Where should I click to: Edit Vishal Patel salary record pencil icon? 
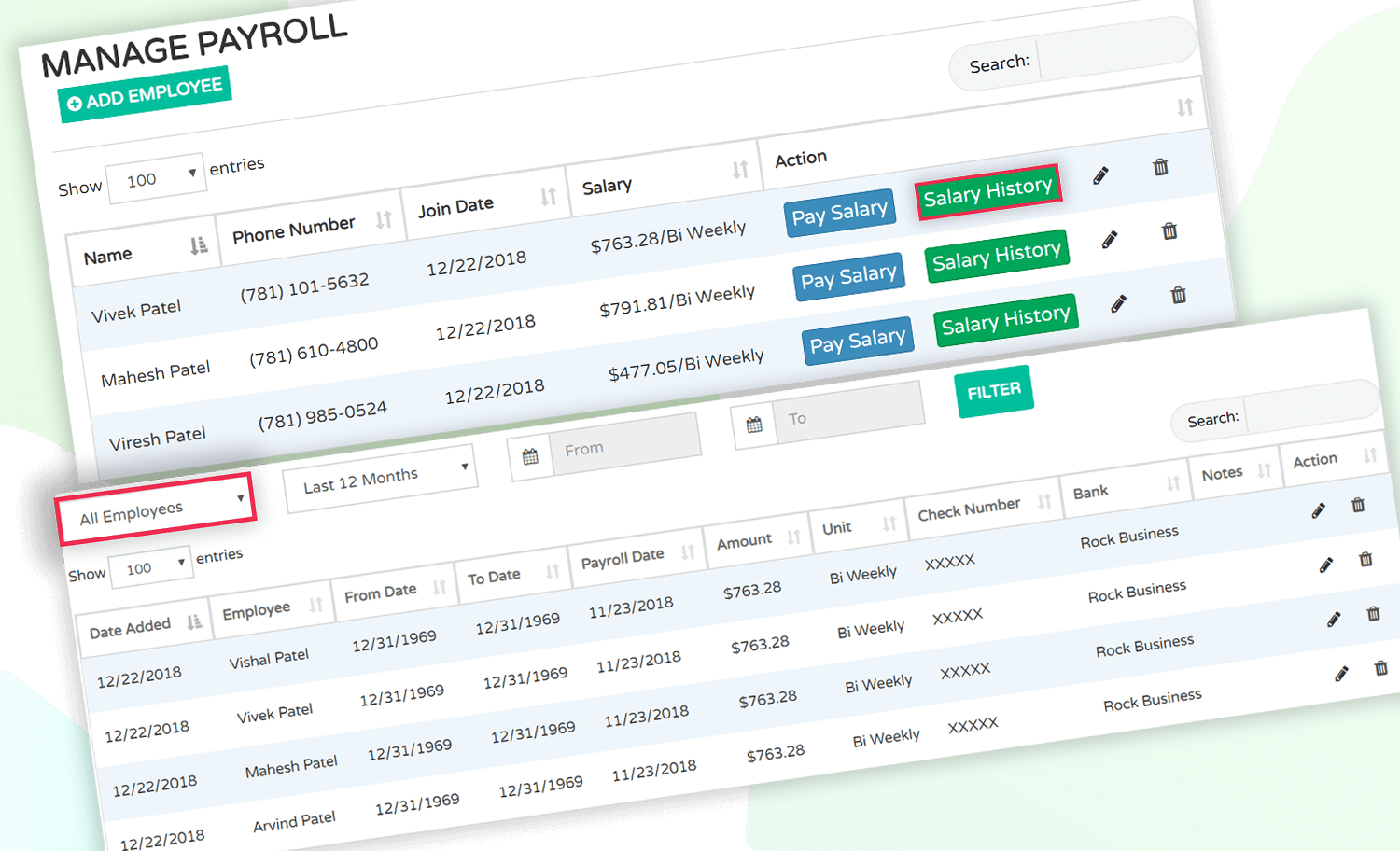[1318, 510]
